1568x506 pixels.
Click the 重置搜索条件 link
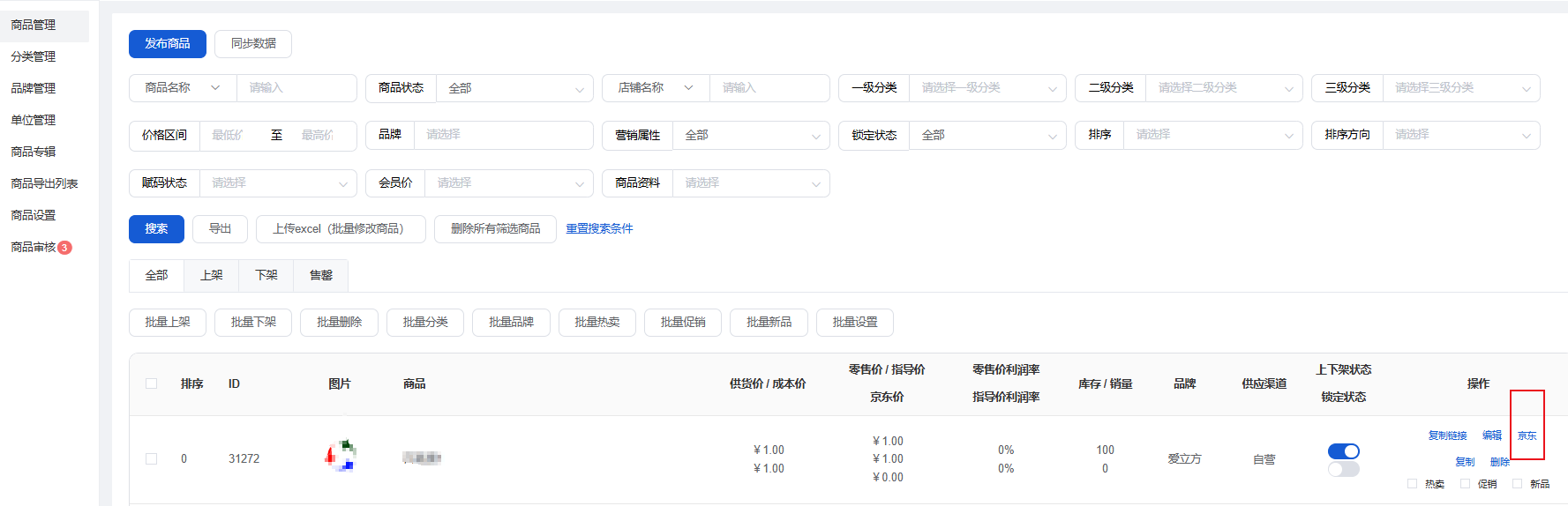pyautogui.click(x=599, y=228)
